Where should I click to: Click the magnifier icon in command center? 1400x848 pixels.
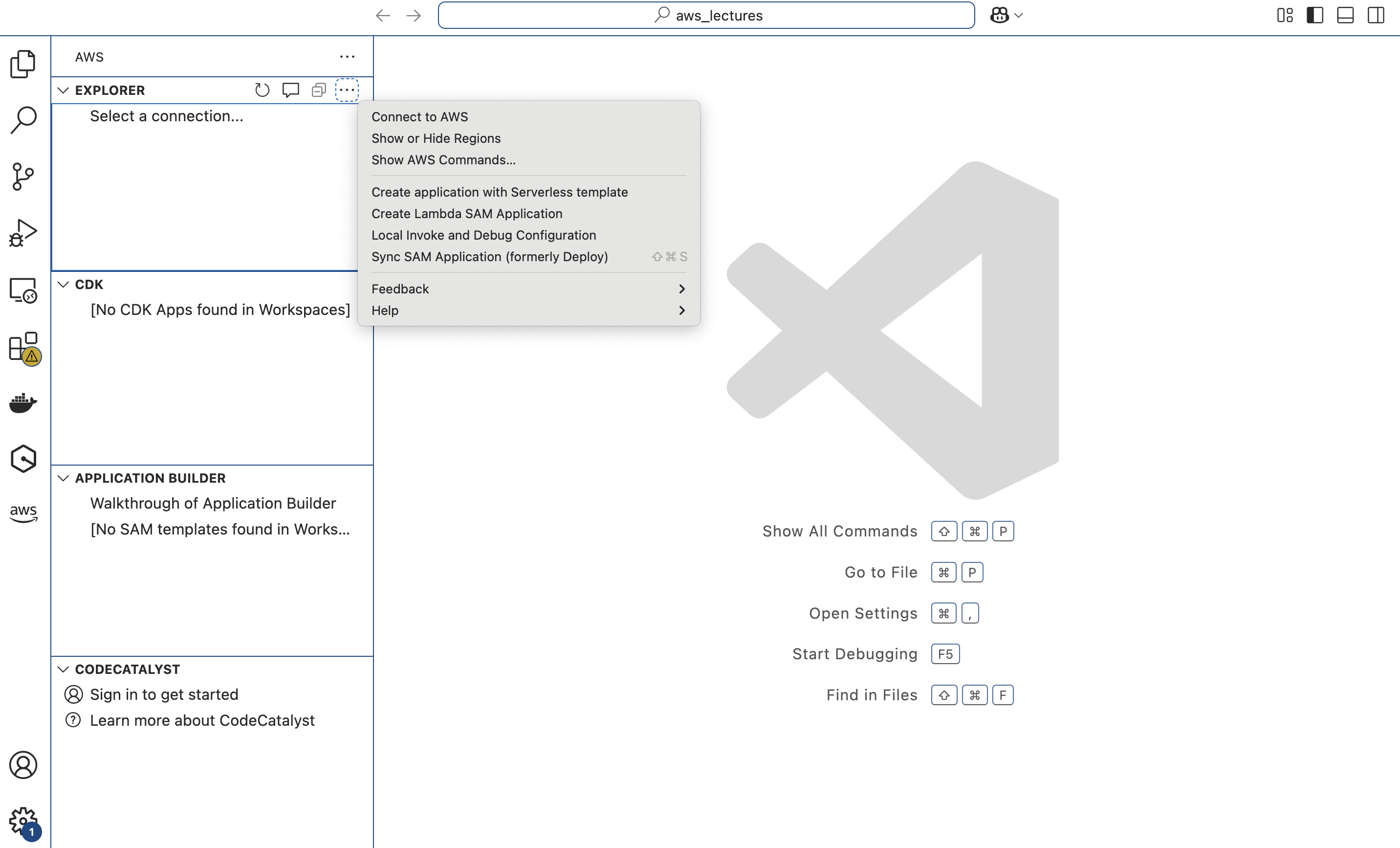pos(662,15)
